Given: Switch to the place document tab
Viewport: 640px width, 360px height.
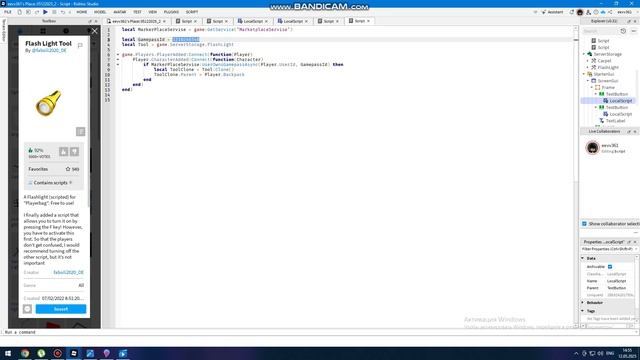Looking at the screenshot, I should click(135, 21).
